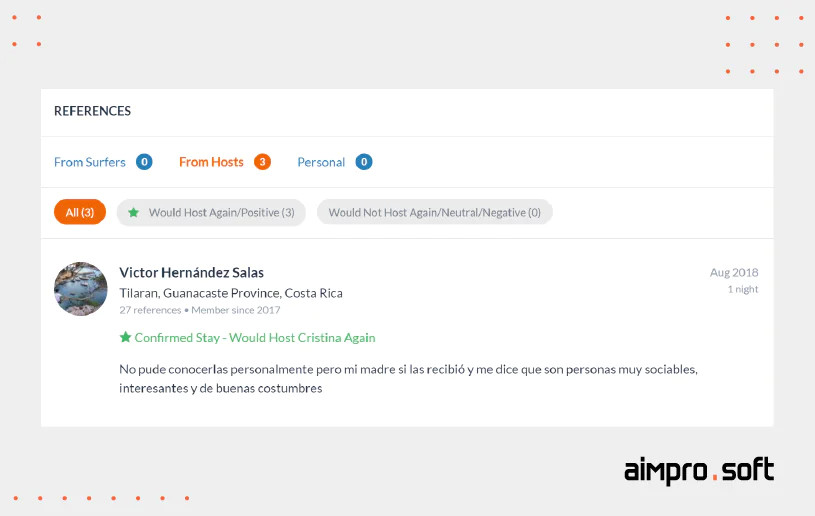Select the From Hosts tab
Viewport: 815px width, 516px height.
click(211, 162)
